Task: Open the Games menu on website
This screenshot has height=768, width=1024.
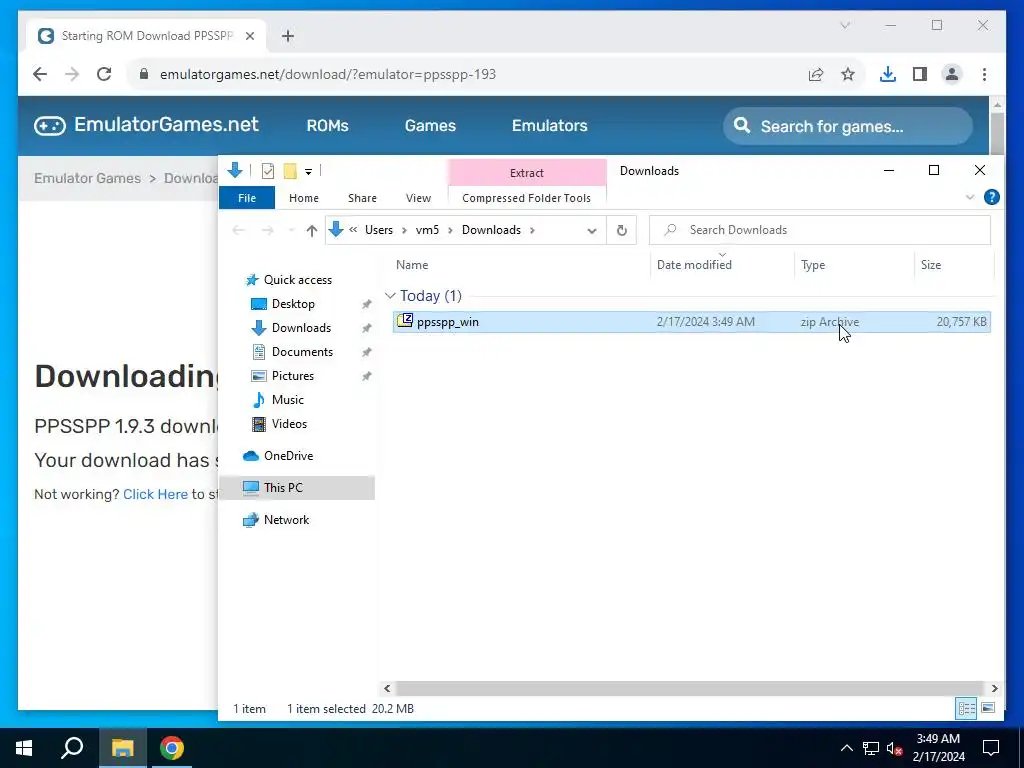Action: [x=430, y=125]
